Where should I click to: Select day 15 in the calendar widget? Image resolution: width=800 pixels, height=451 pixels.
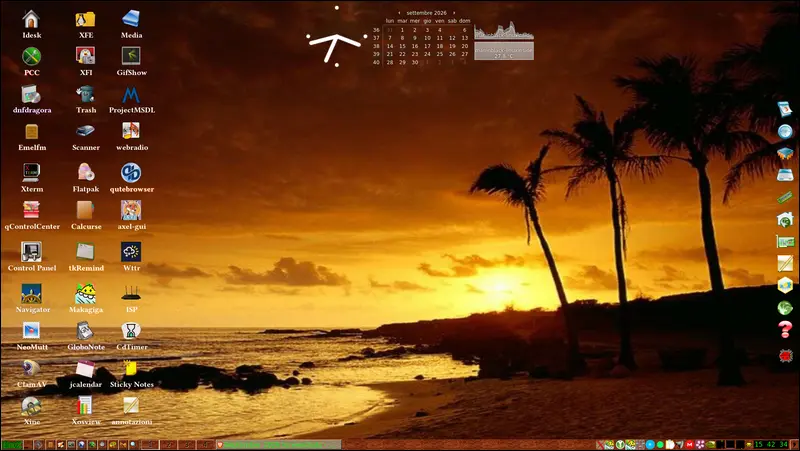click(402, 46)
